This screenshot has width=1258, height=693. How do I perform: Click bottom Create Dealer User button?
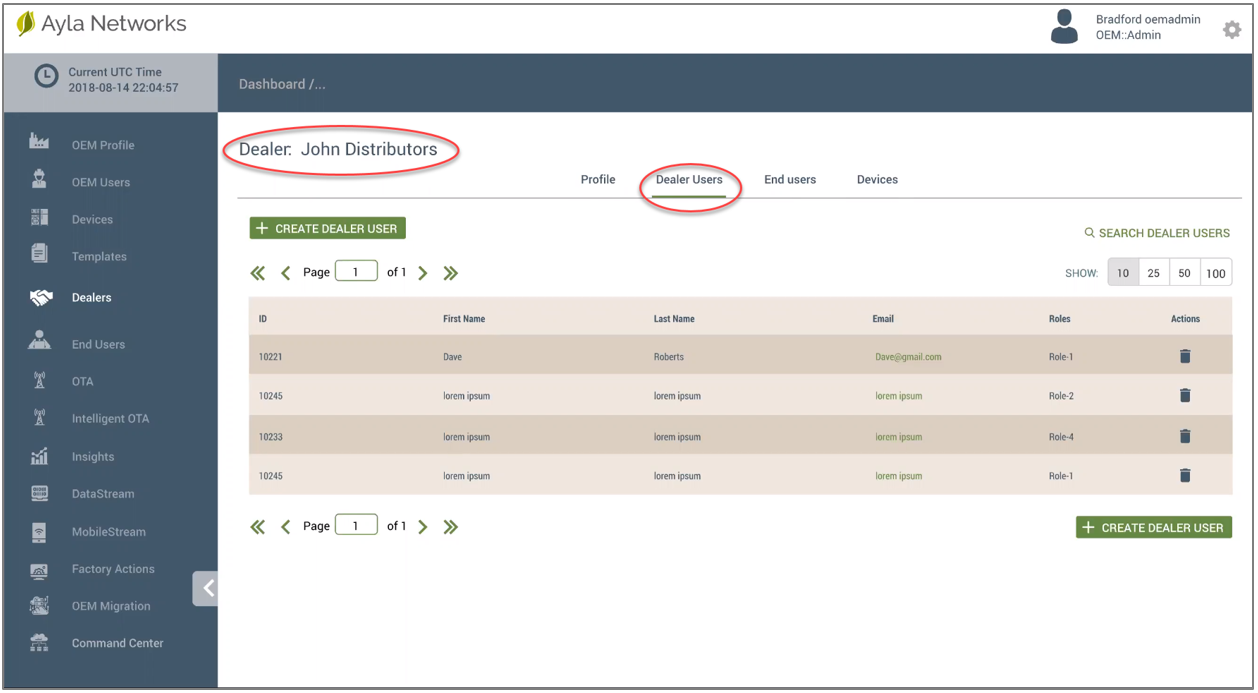tap(1154, 527)
